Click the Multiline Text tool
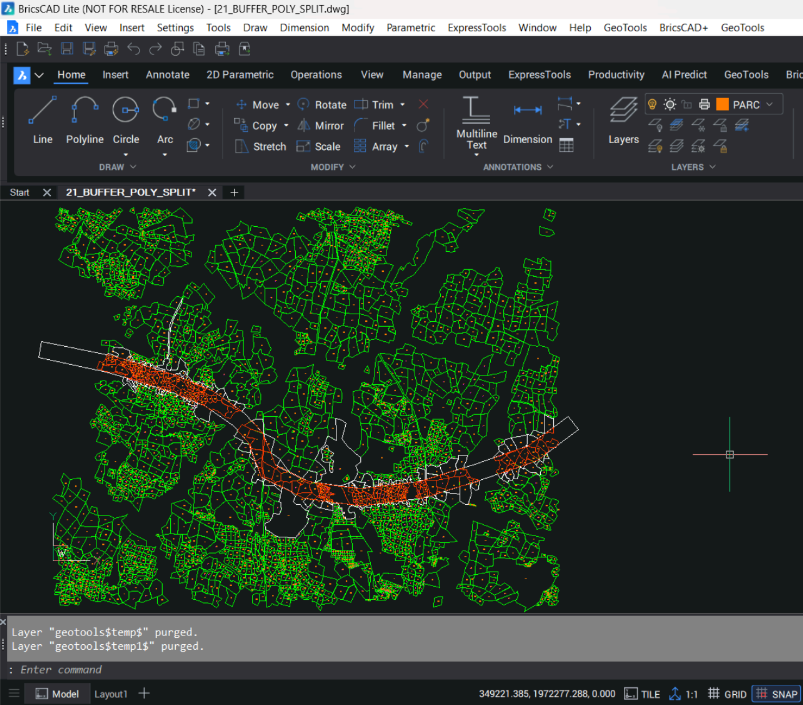The height and width of the screenshot is (705, 803). pos(476,124)
